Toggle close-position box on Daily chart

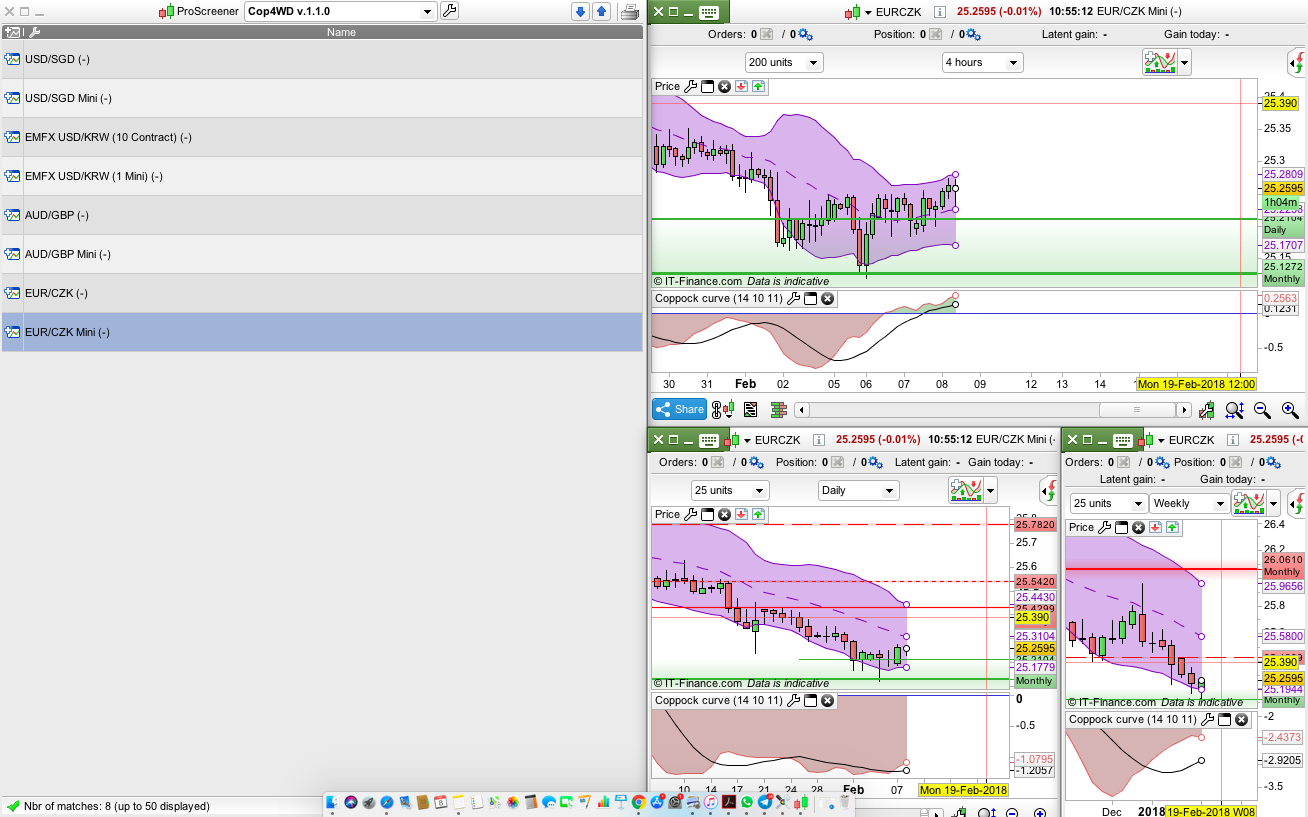(836, 463)
